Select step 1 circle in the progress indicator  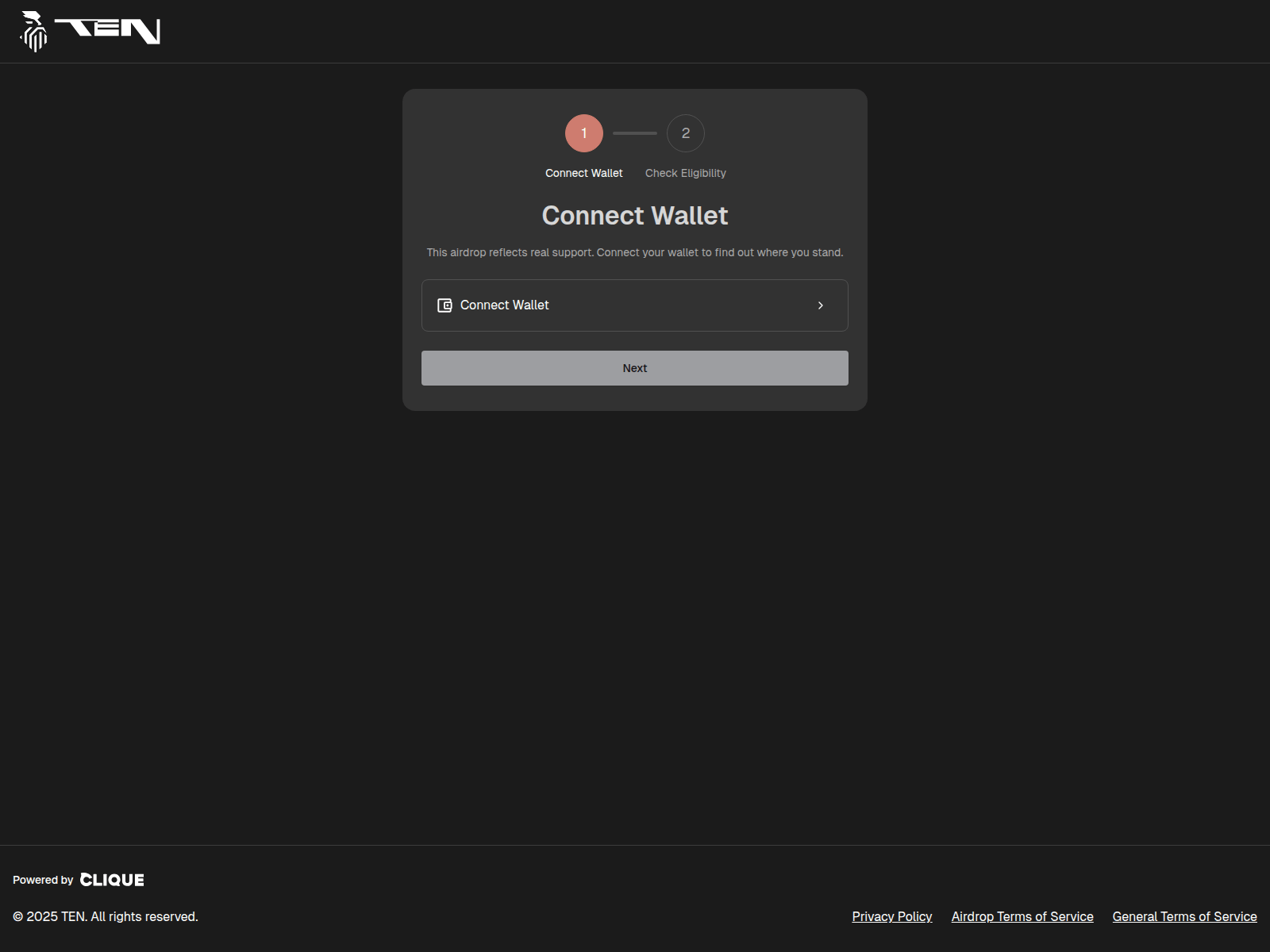(583, 132)
